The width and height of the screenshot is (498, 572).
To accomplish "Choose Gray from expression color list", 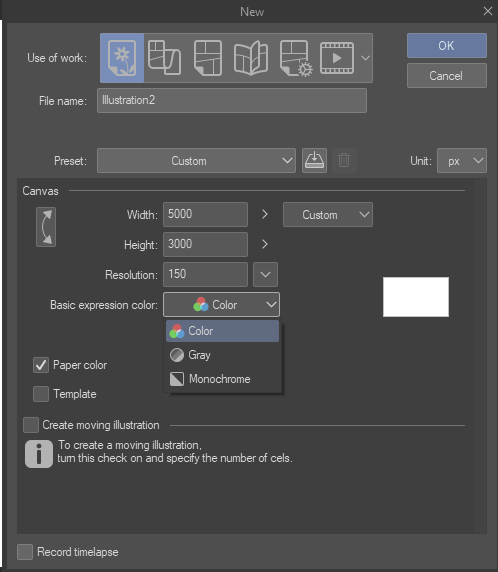I will coord(222,355).
